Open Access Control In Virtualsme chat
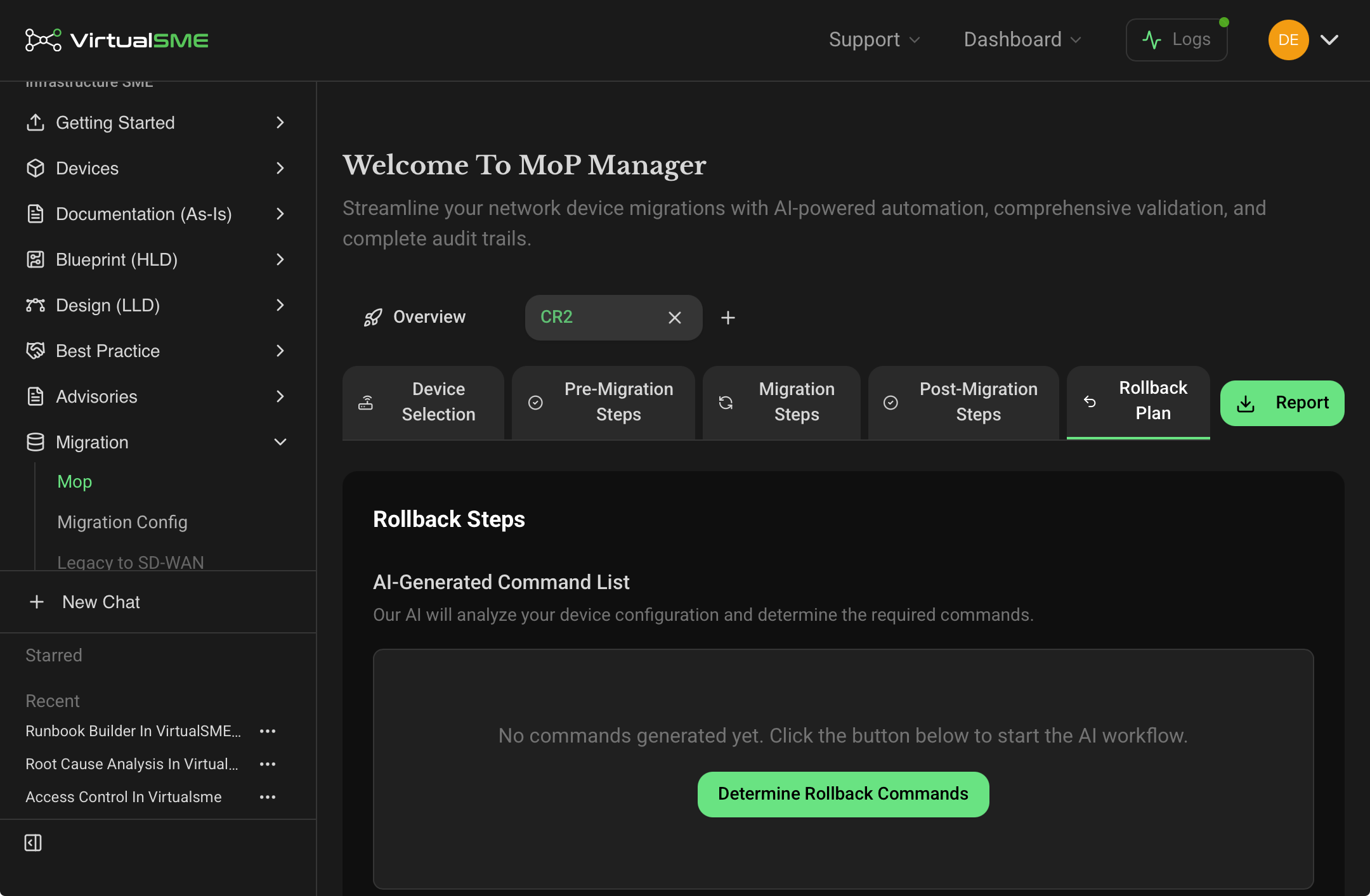 (124, 797)
